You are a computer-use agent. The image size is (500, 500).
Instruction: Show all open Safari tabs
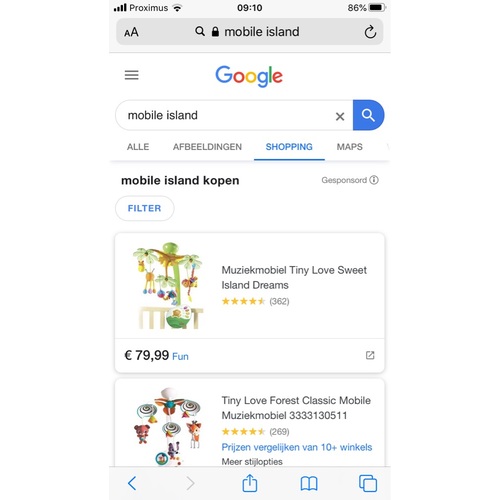tap(368, 483)
